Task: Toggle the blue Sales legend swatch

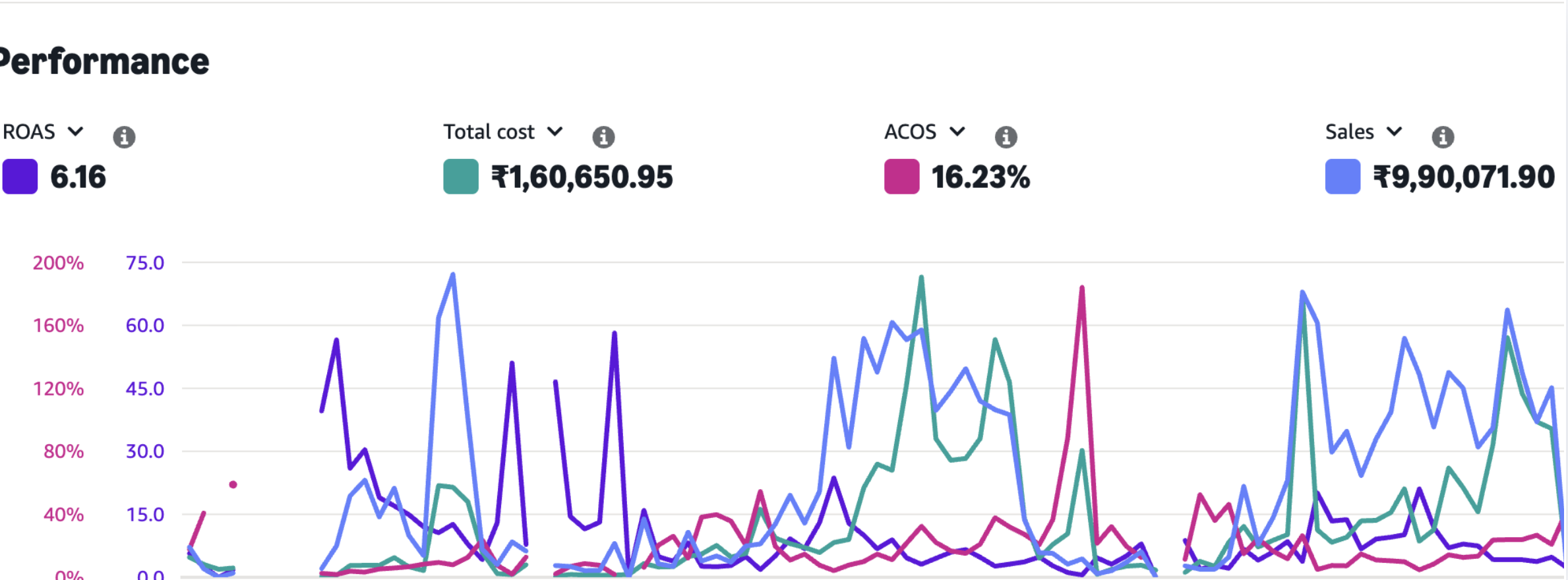Action: [x=1342, y=177]
